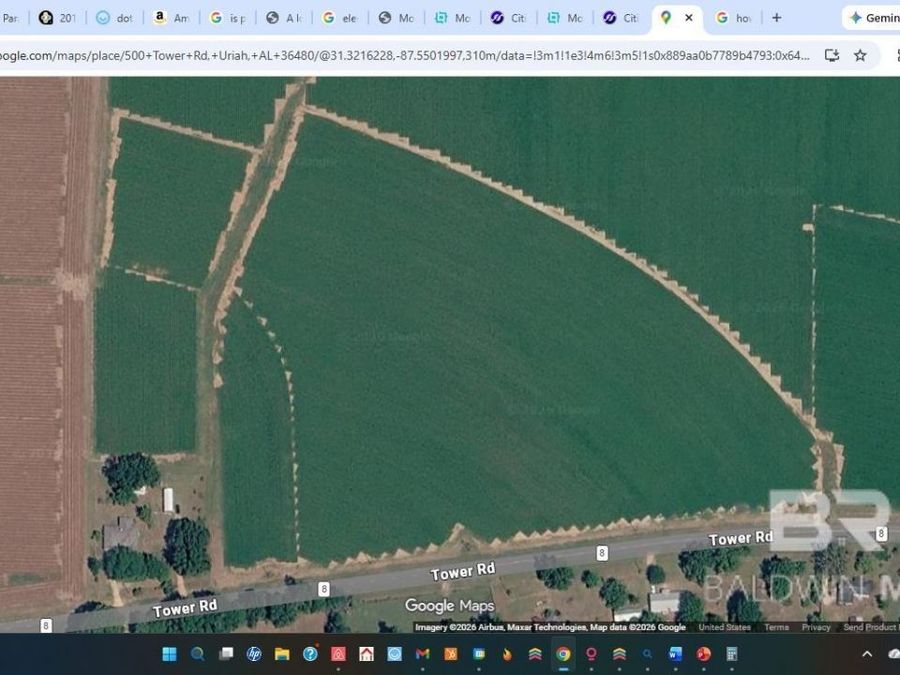Switch to the Citi browser tab

click(x=510, y=17)
